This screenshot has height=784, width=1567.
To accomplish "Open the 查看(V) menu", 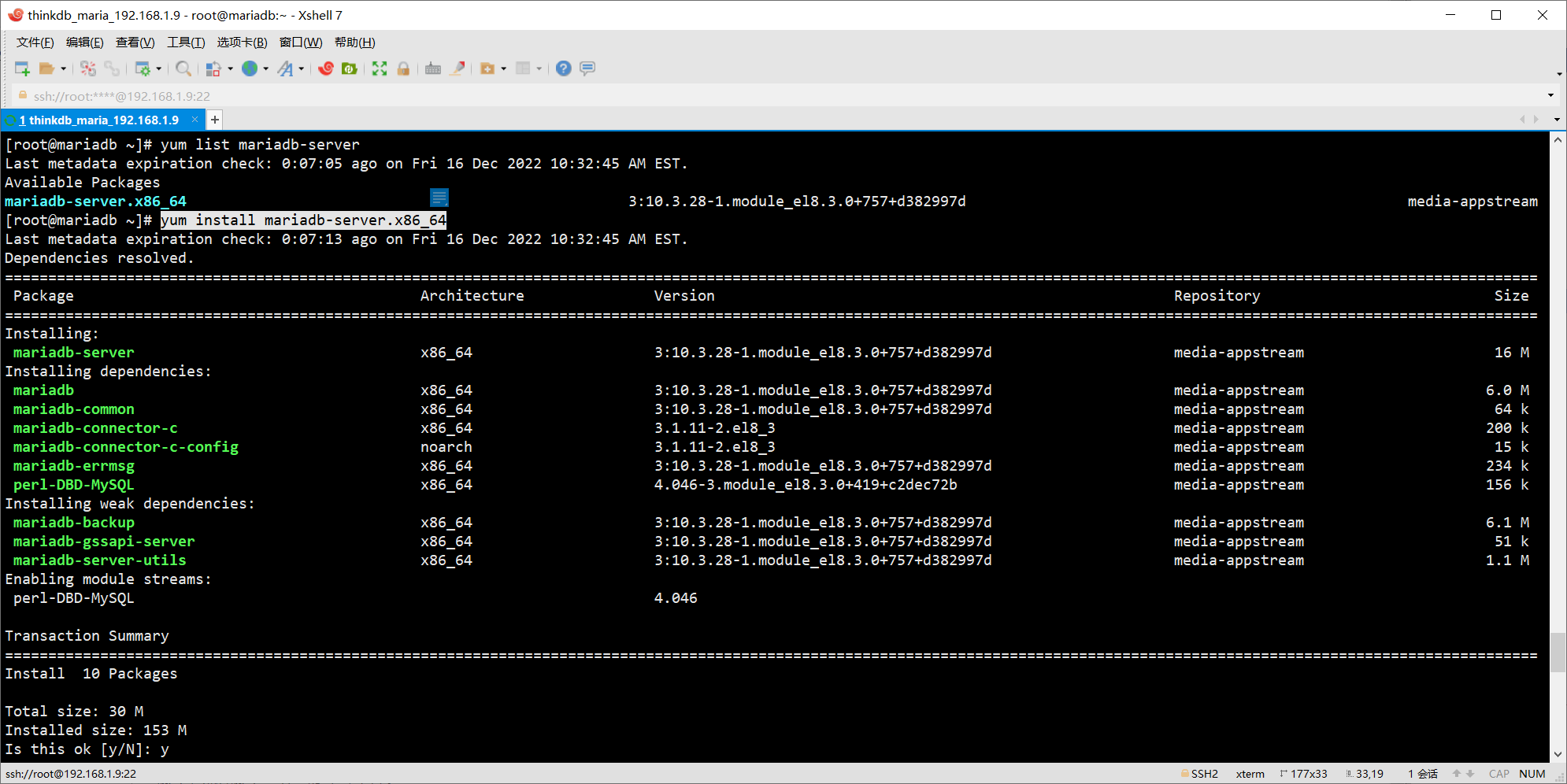I will tap(135, 43).
